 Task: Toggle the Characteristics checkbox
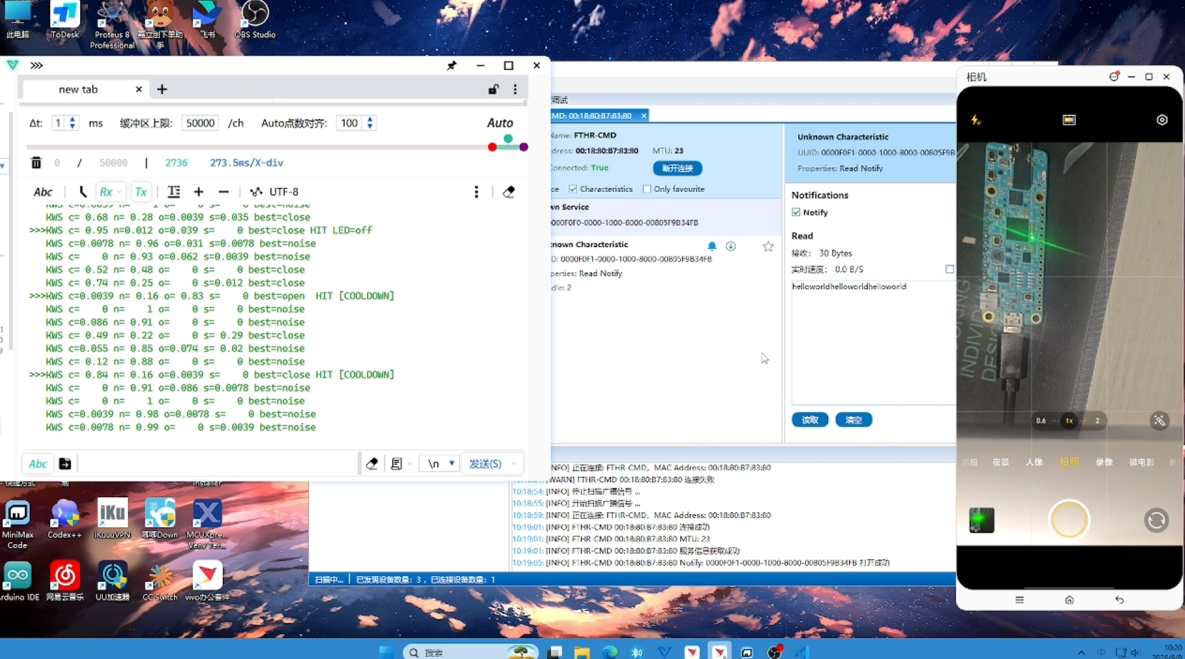click(x=573, y=189)
